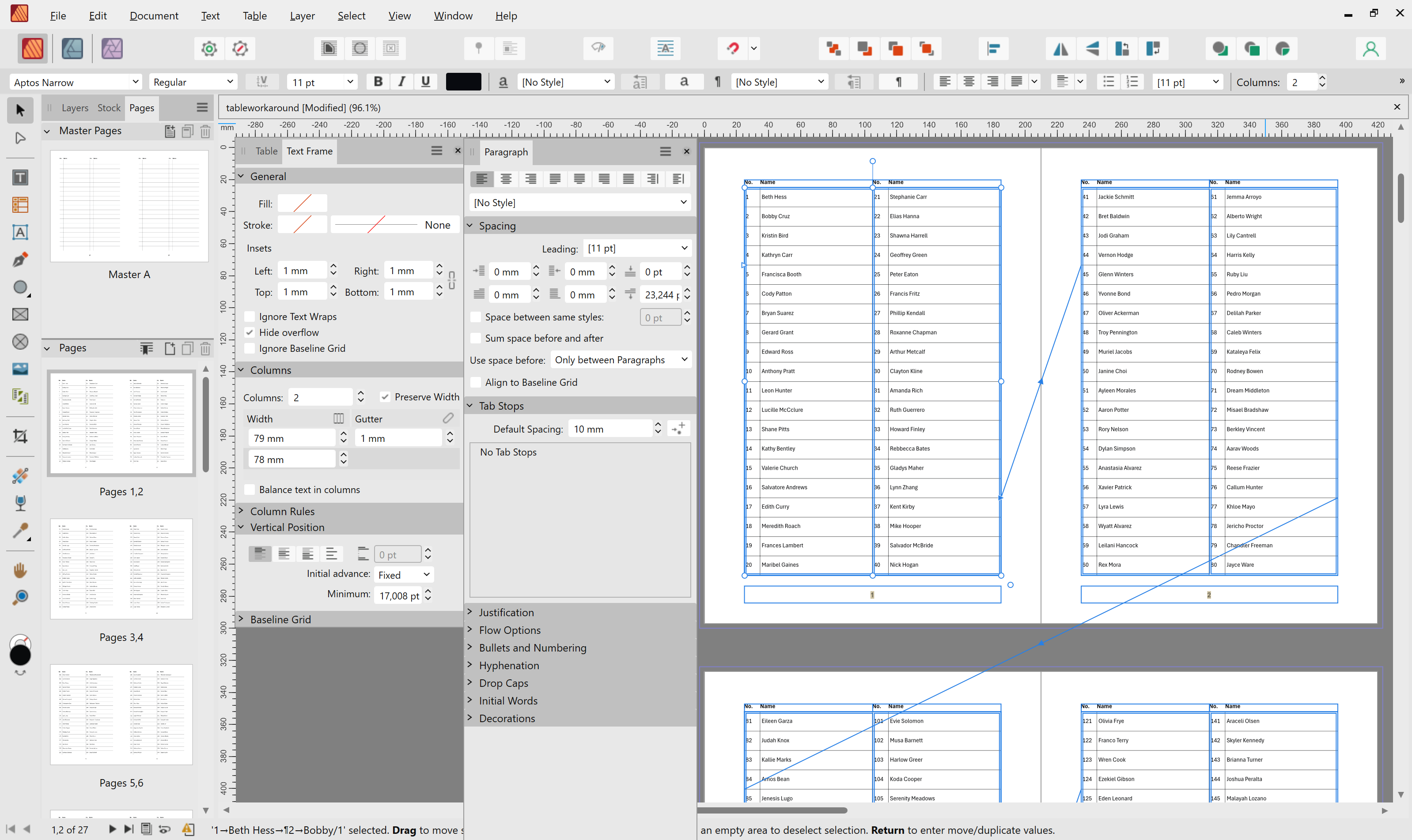The image size is (1412, 840).
Task: Center align text in toolbar
Action: (969, 82)
